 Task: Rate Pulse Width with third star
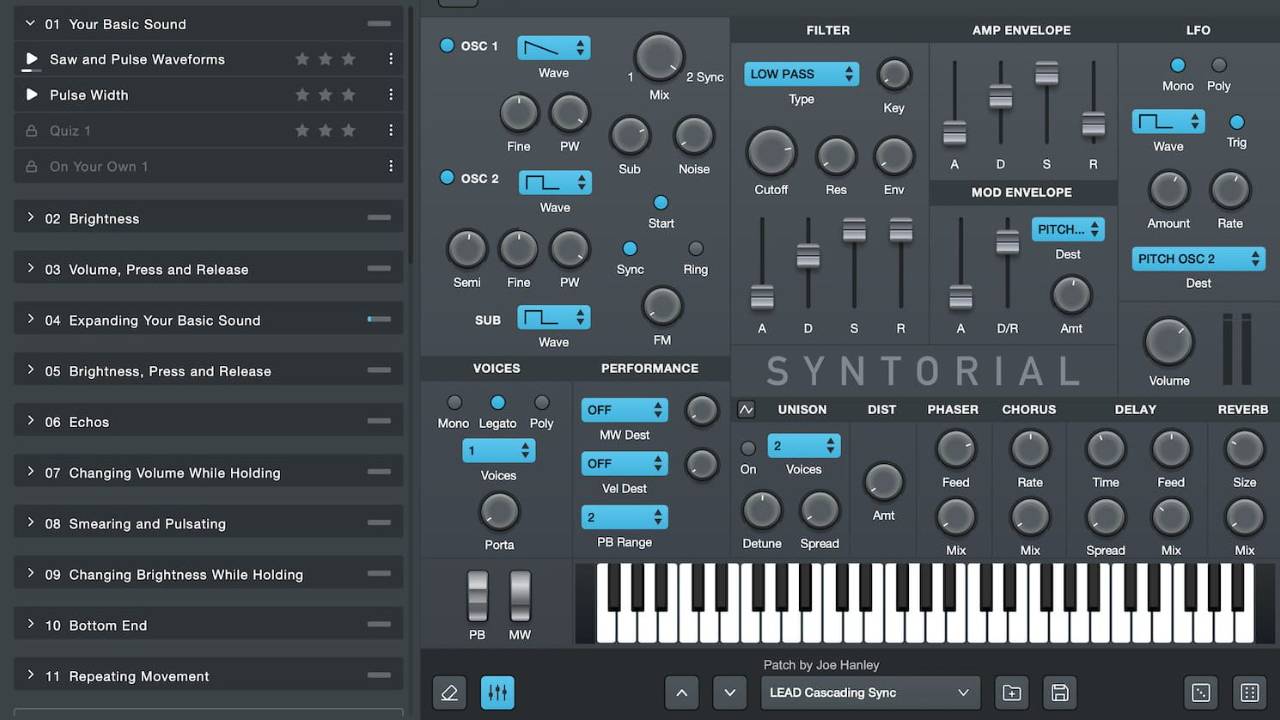[x=349, y=95]
